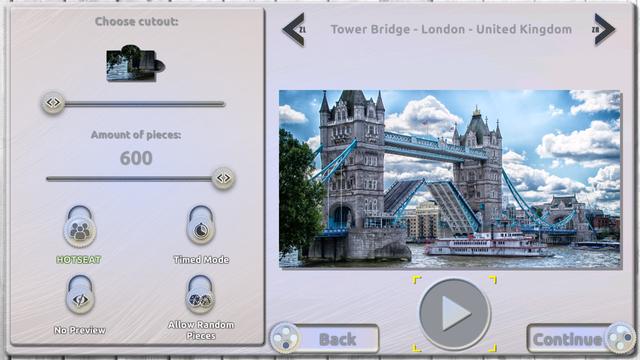The width and height of the screenshot is (640, 360).
Task: Toggle the HOTSEAT multiplayer lock
Action: 80,227
